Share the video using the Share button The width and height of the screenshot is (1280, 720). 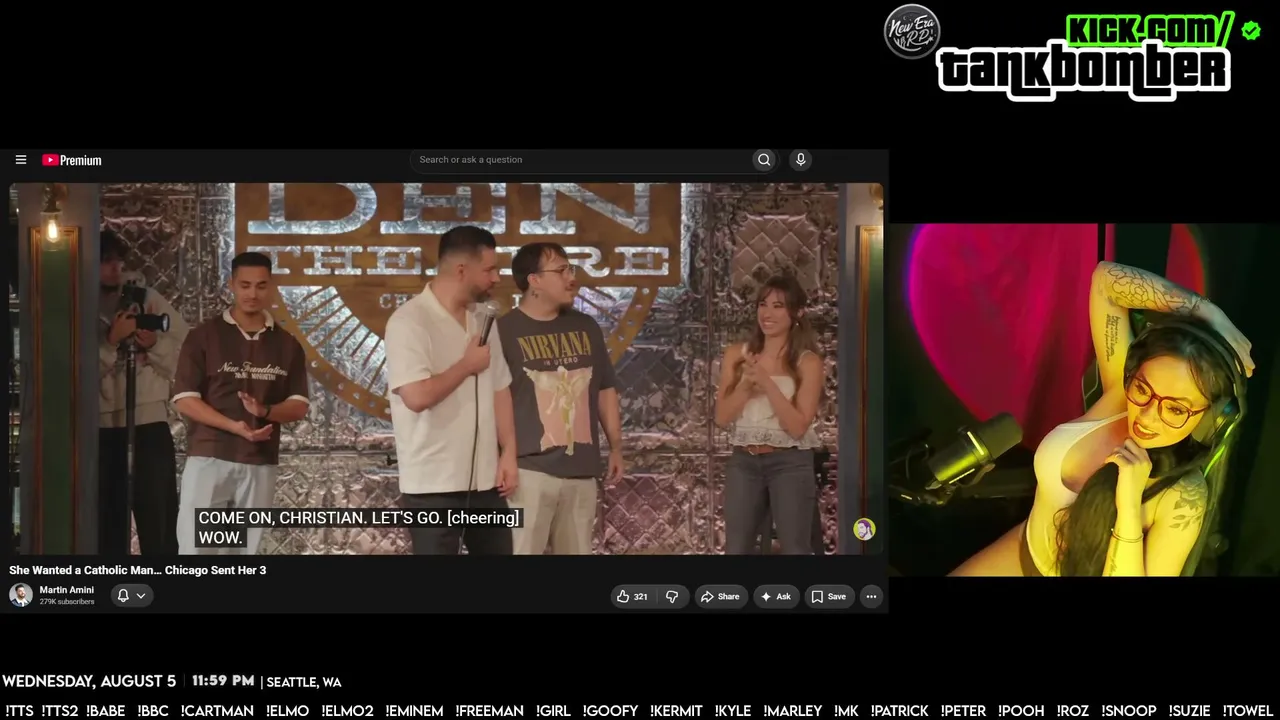point(720,597)
